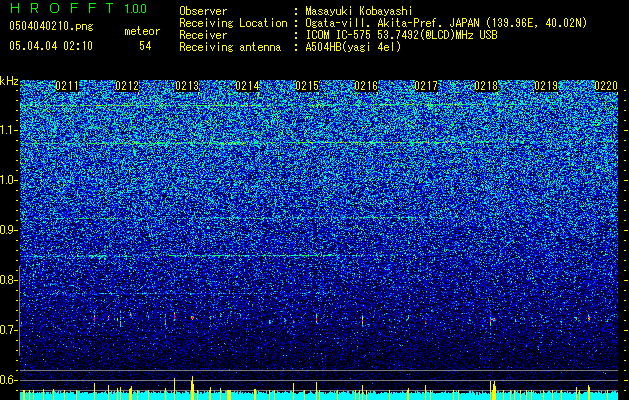This screenshot has width=629, height=400.
Task: Click the 0211 time marker
Action: (67, 86)
